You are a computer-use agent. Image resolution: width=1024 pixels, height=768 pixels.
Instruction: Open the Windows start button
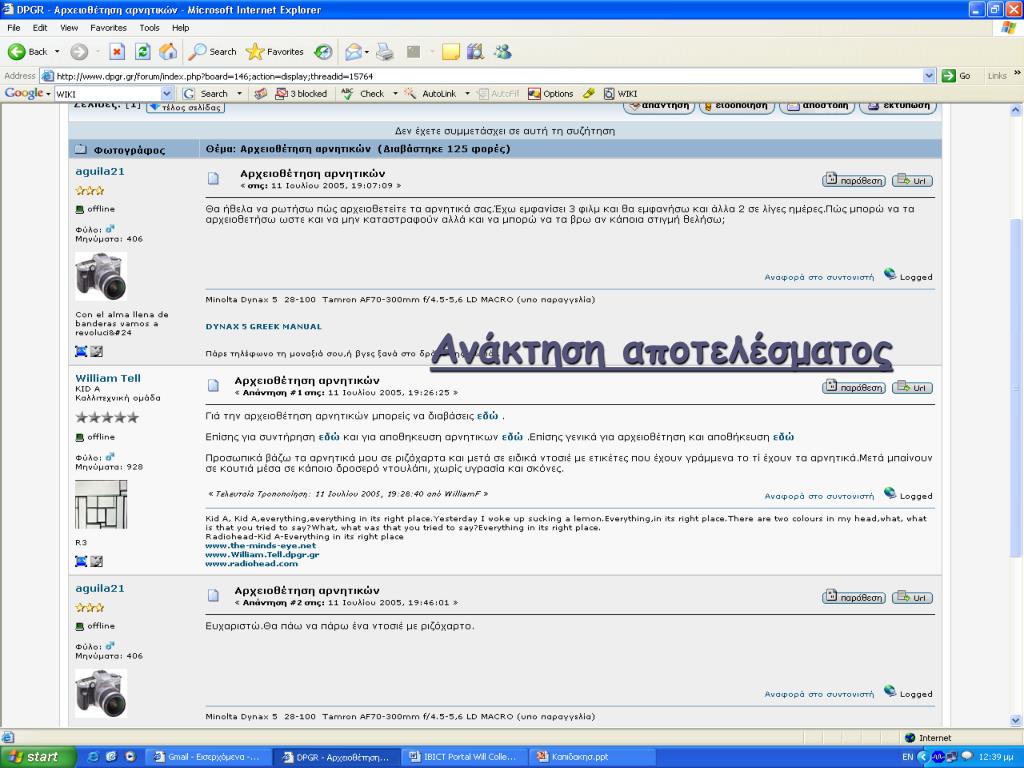coord(37,757)
